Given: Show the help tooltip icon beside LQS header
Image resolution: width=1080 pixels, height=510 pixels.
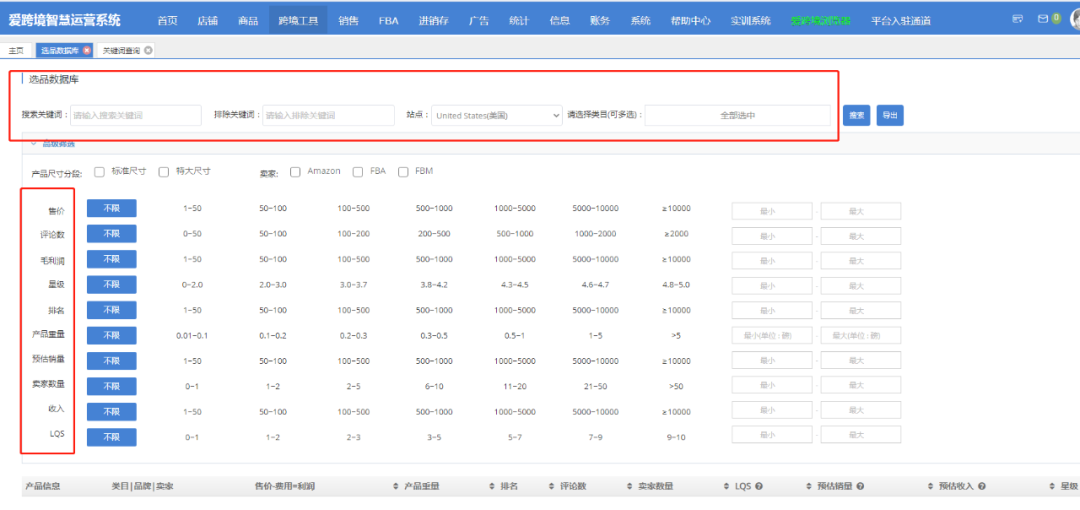Looking at the screenshot, I should pos(759,486).
